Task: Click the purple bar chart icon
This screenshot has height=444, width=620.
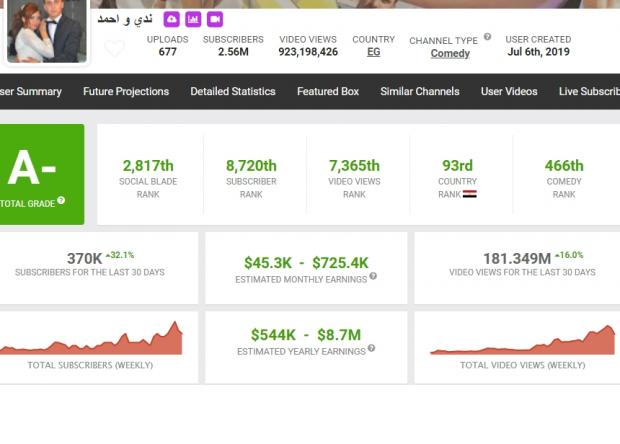Action: (193, 19)
